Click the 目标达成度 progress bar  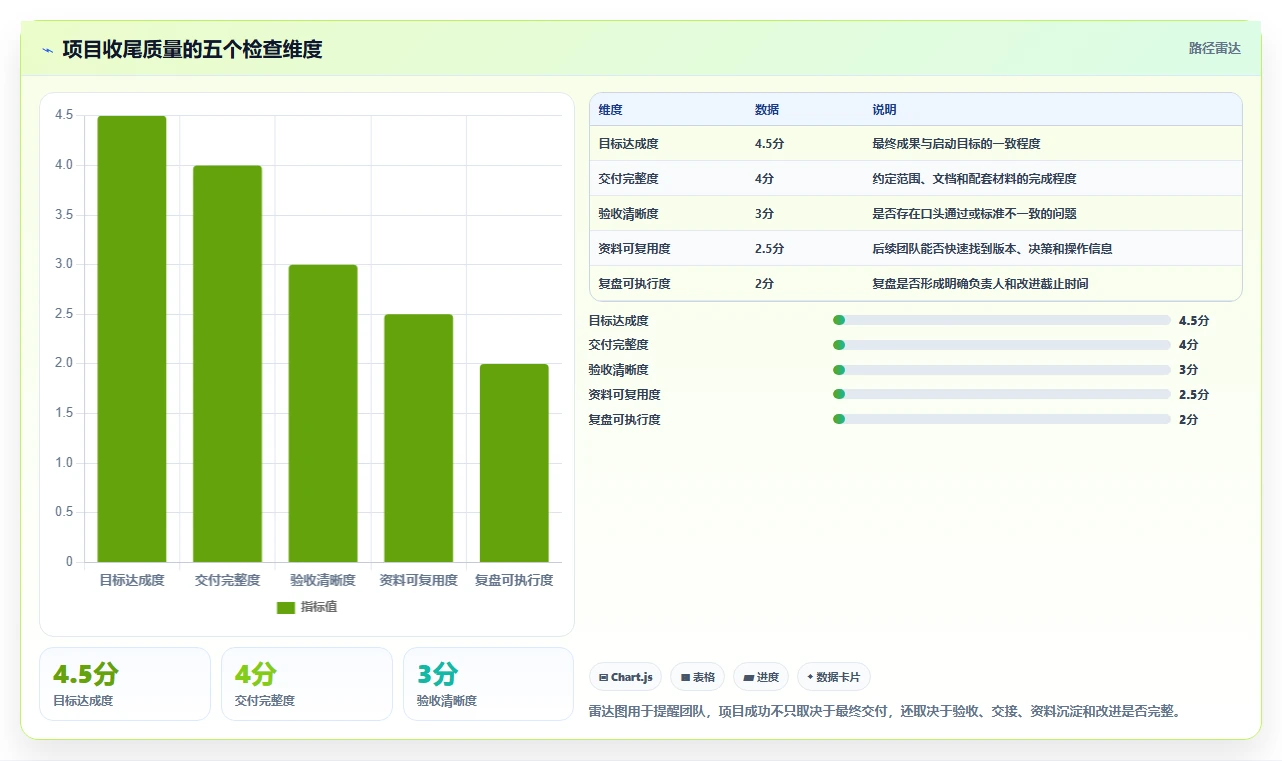(x=1002, y=320)
